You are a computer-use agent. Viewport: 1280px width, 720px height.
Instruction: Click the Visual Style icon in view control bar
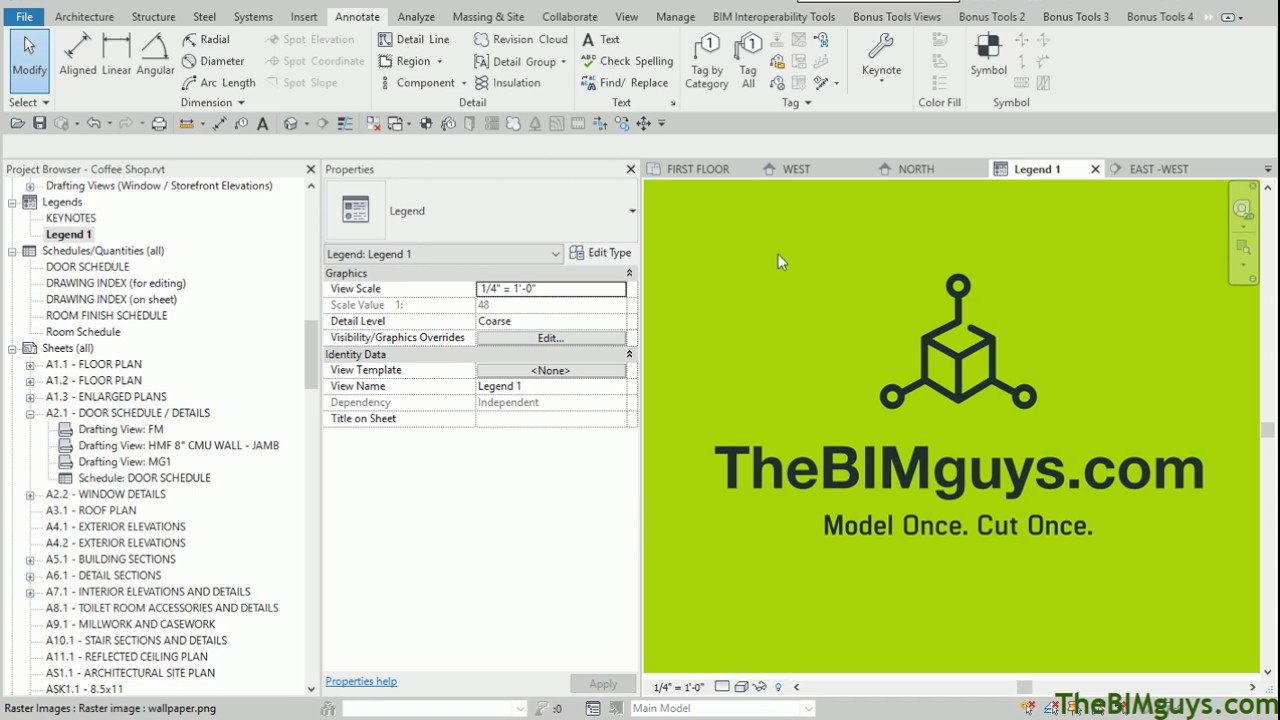click(x=741, y=687)
